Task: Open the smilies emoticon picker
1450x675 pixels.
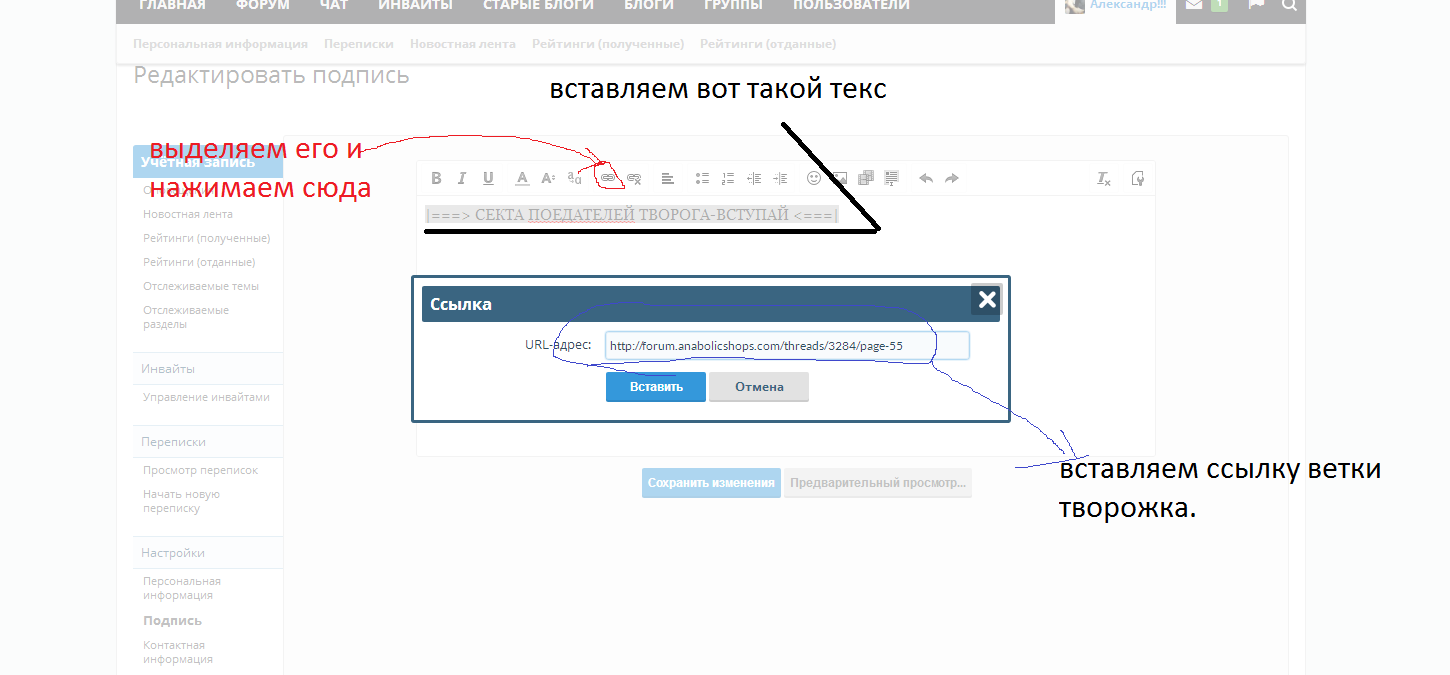Action: tap(814, 179)
